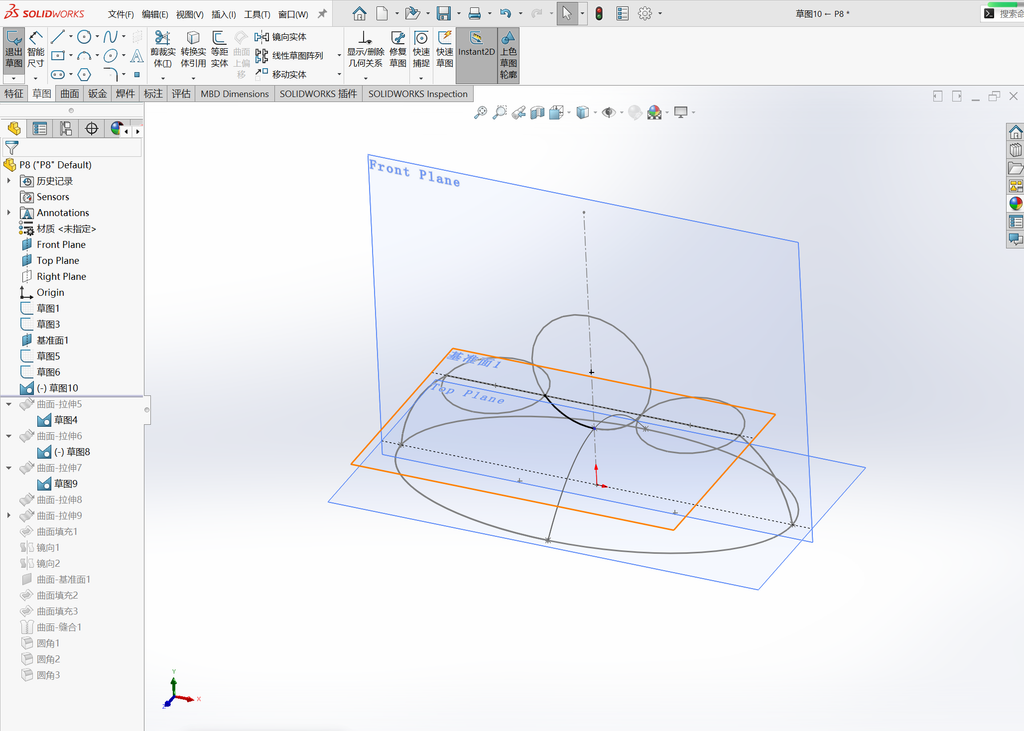The width and height of the screenshot is (1024, 731).
Task: Click the Exit Sketch (退出草图) button
Action: point(14,50)
